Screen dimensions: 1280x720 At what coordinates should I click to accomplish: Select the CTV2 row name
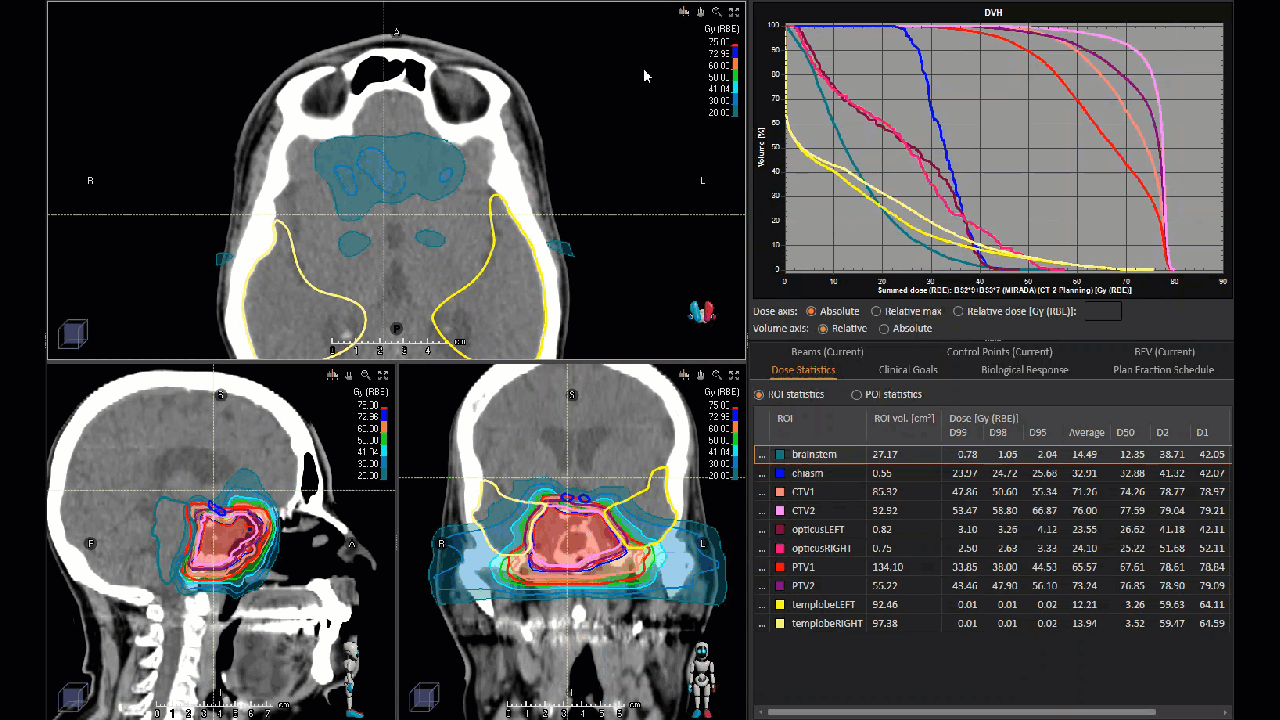[803, 511]
